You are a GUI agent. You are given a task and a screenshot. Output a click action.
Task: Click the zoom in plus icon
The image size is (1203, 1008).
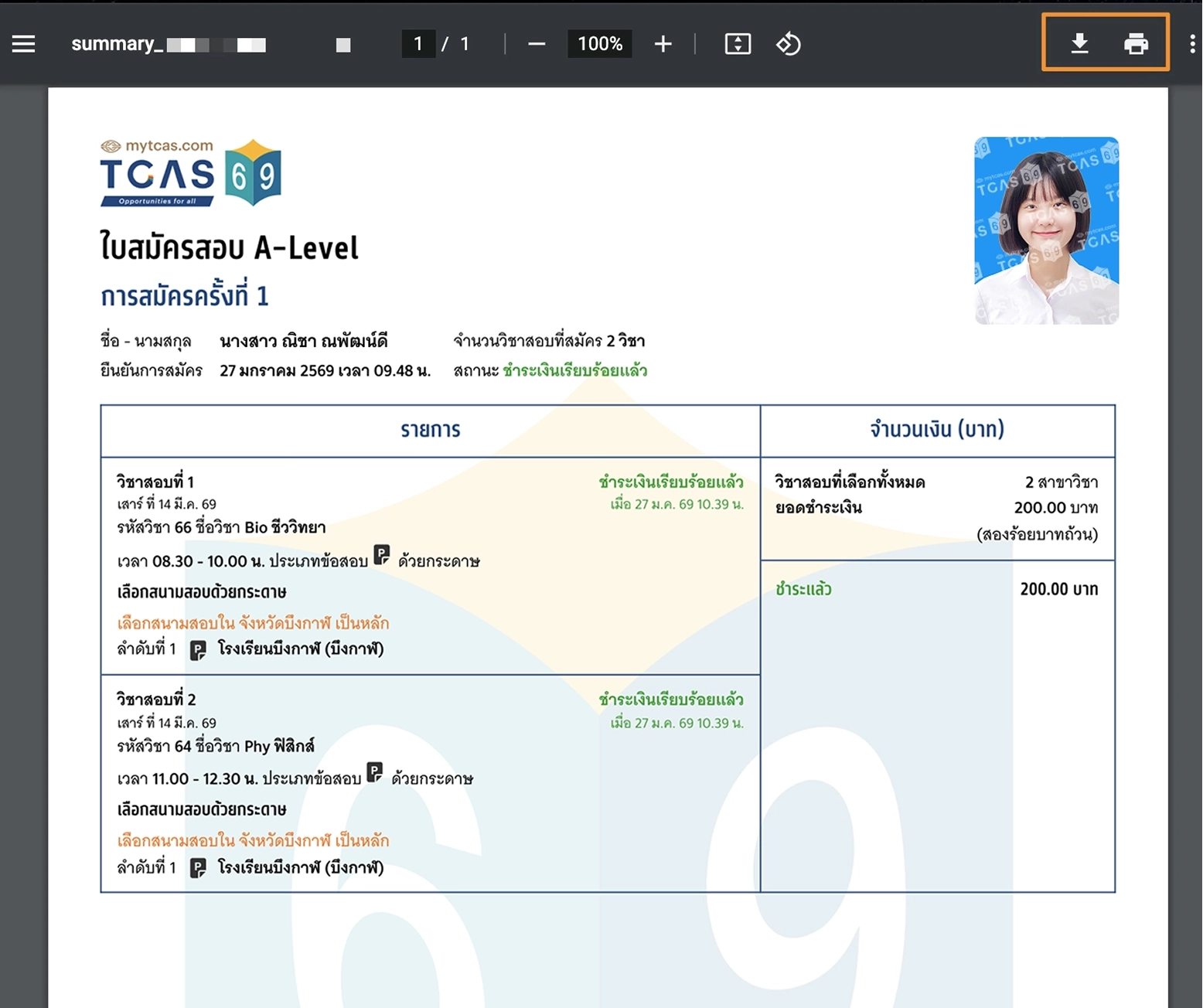663,44
